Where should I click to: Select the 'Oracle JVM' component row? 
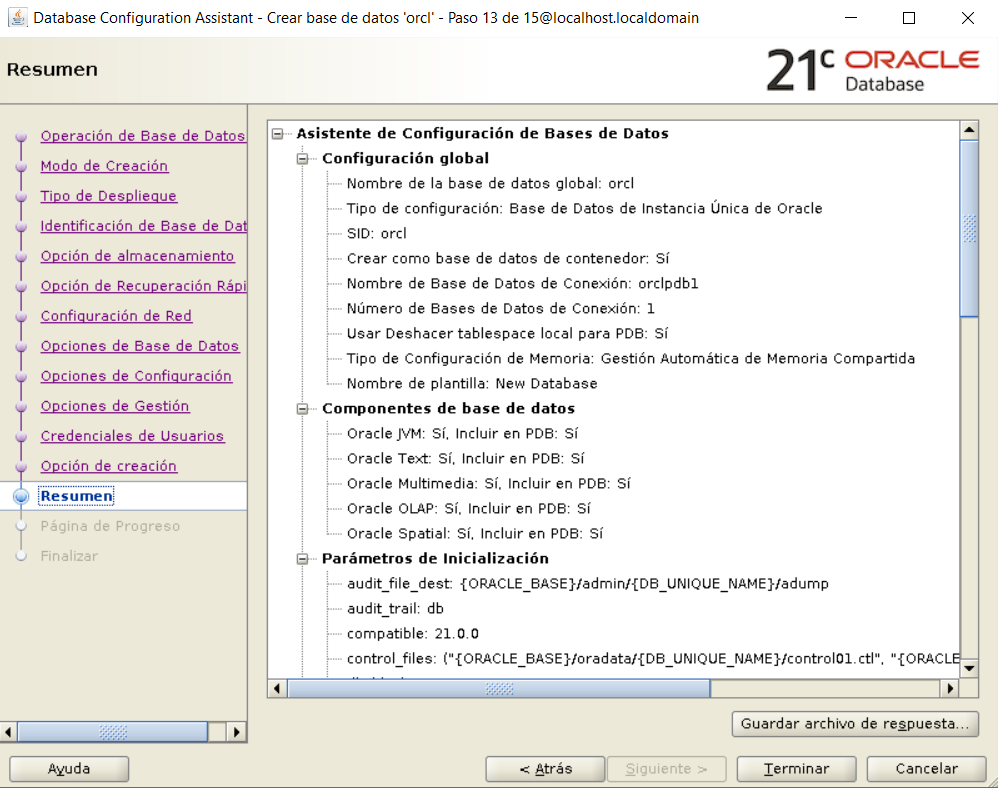tap(462, 433)
